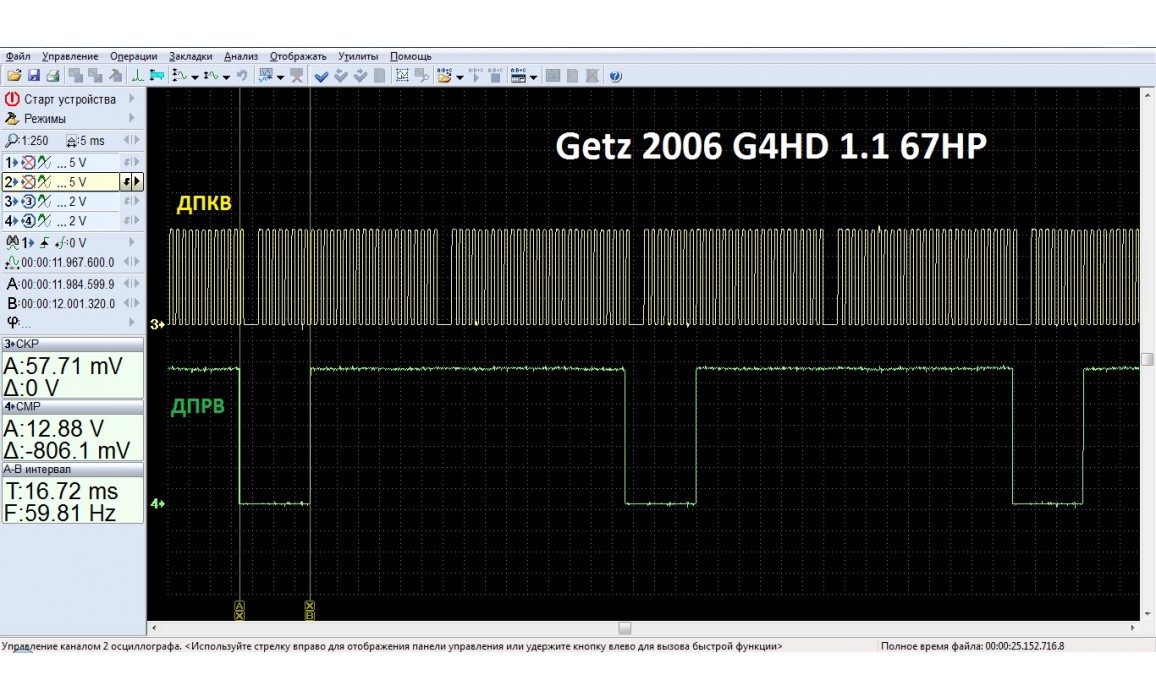The width and height of the screenshot is (1156, 700).
Task: Toggle channel 3 enable icon
Action: [27, 201]
